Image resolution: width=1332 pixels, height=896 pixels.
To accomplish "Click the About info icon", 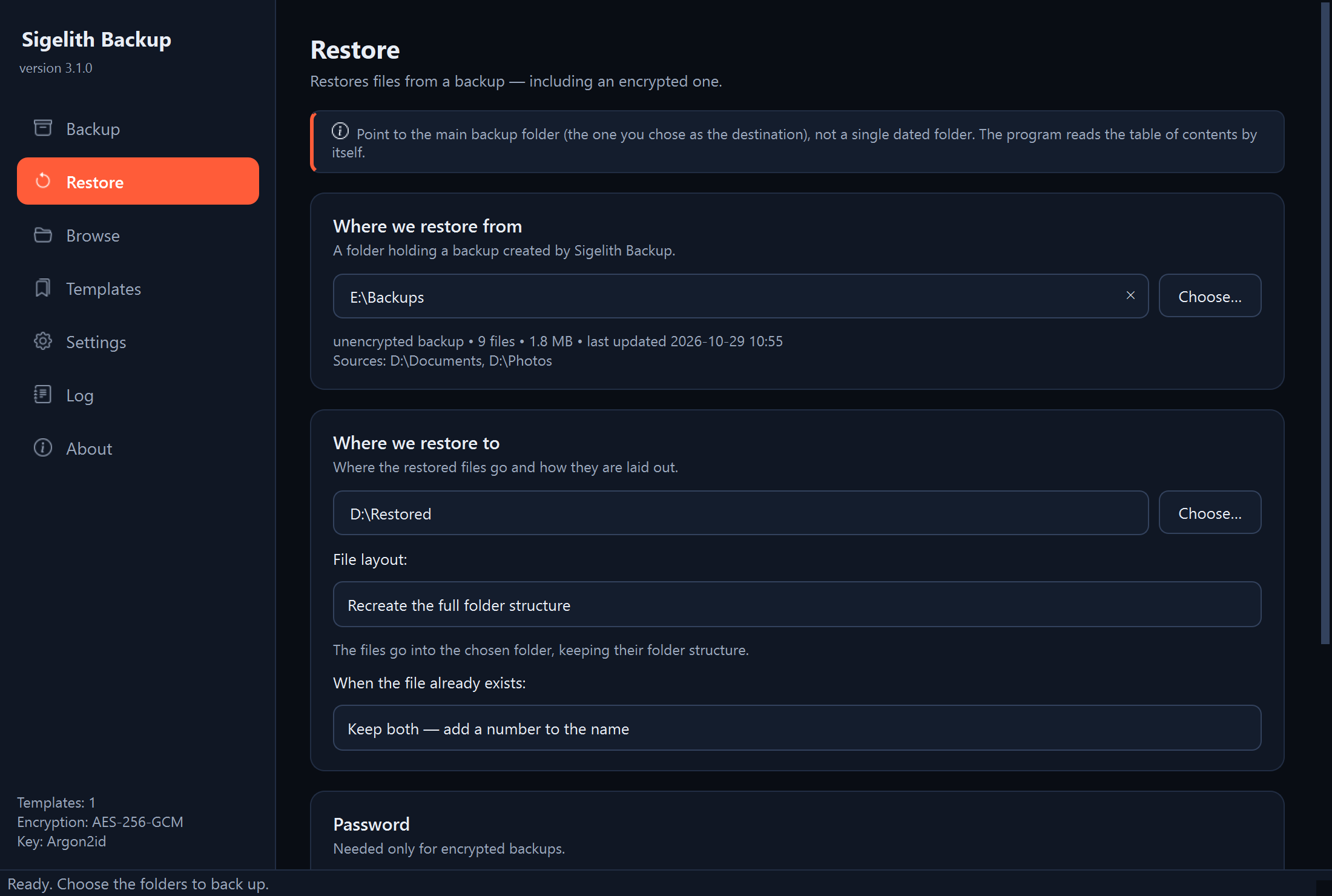I will point(43,447).
